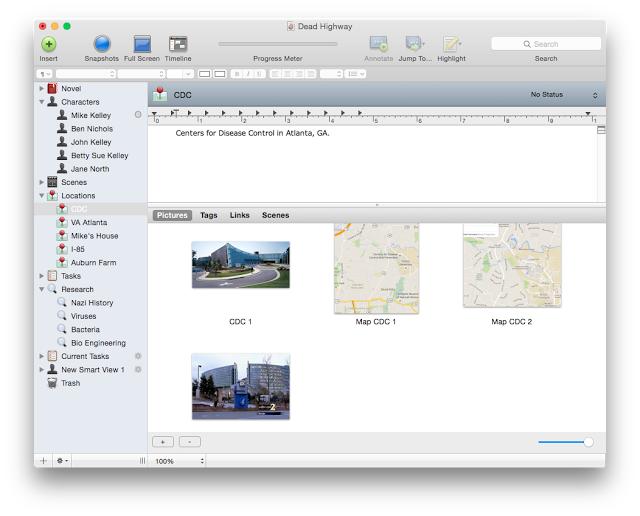Click the text color box
Screen dimensions: 640x516
204,74
